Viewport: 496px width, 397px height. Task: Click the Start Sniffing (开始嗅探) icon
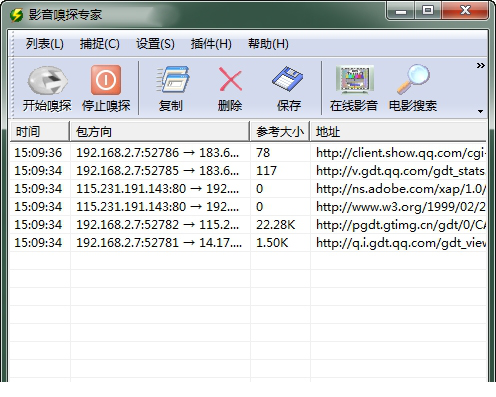pos(47,80)
